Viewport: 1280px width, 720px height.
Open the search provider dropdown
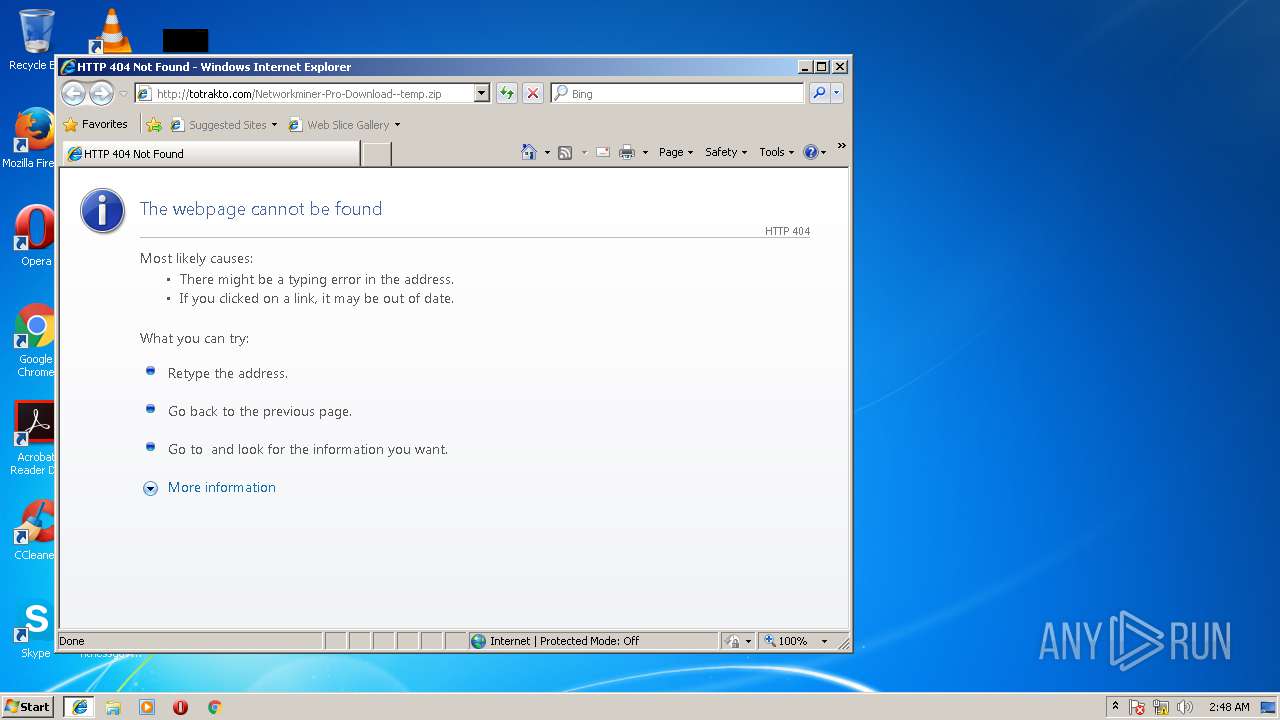coord(836,94)
